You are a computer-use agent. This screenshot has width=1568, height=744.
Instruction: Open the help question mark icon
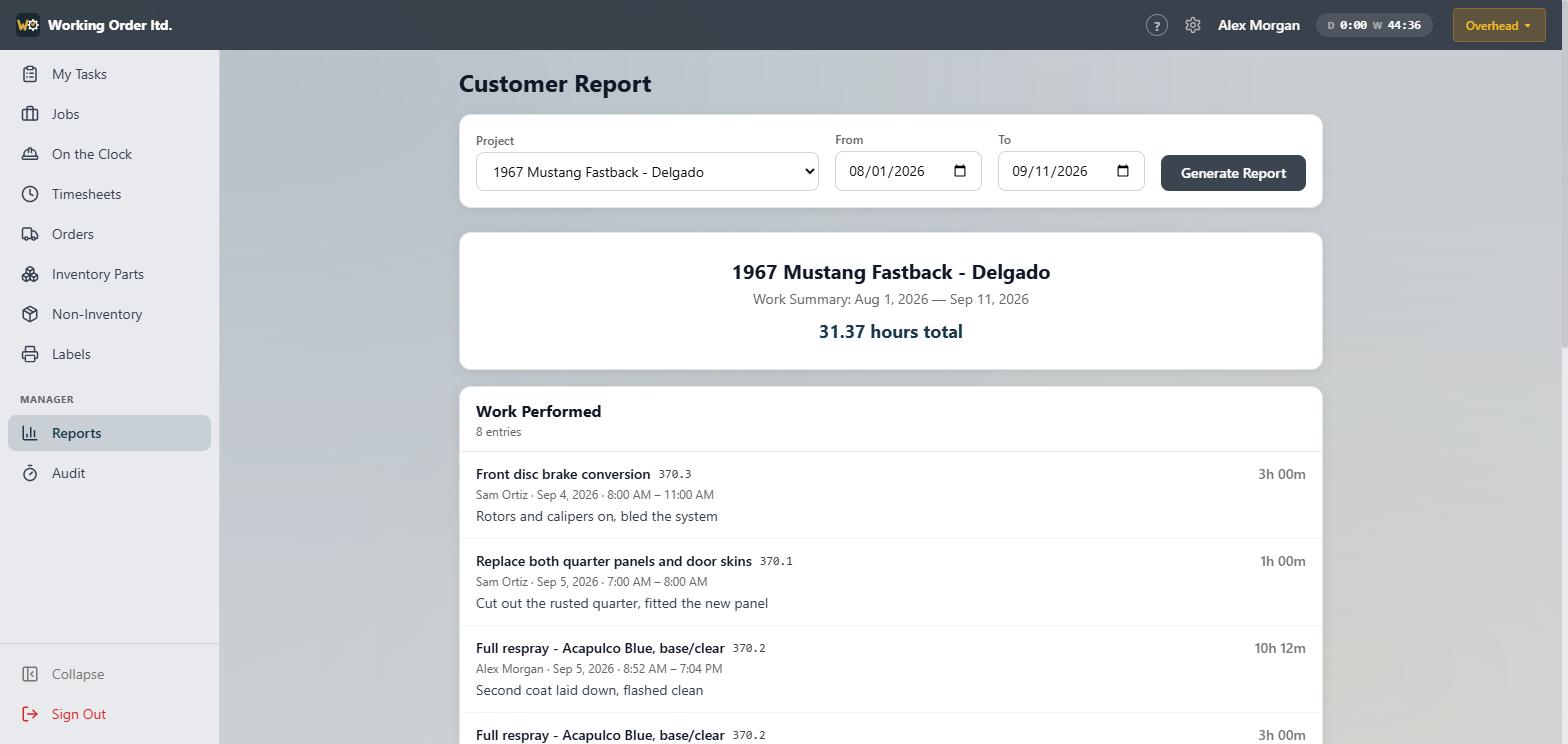(1157, 26)
